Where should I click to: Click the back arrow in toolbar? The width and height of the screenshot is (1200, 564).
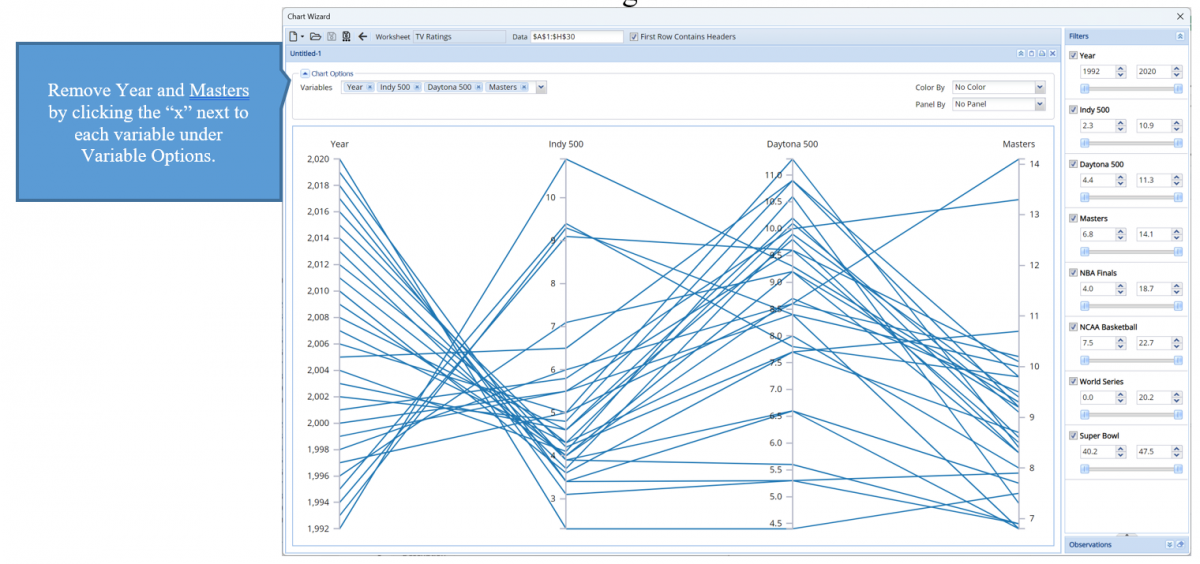[362, 37]
